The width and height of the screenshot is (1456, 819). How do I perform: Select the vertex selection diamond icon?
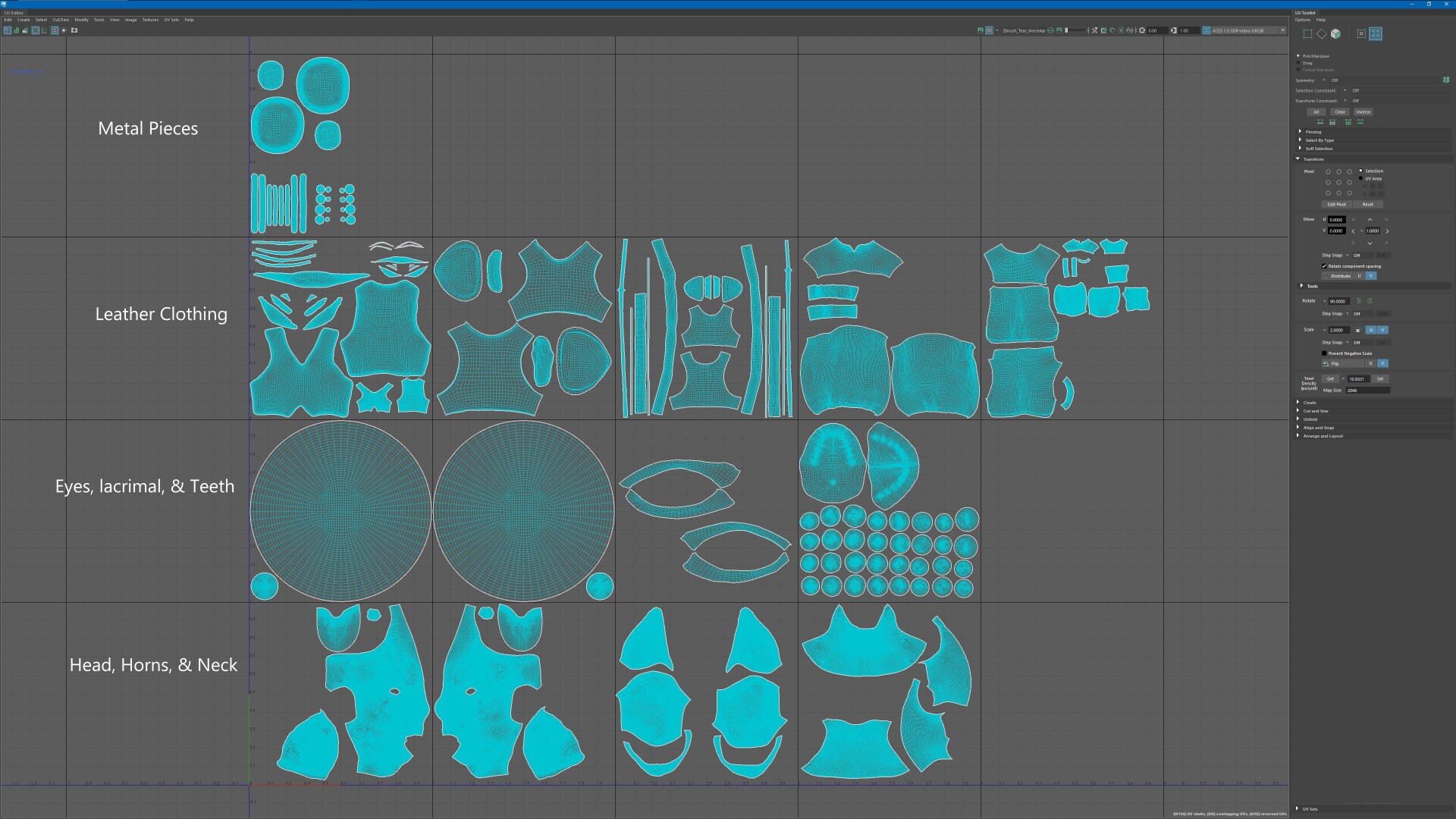click(1322, 33)
